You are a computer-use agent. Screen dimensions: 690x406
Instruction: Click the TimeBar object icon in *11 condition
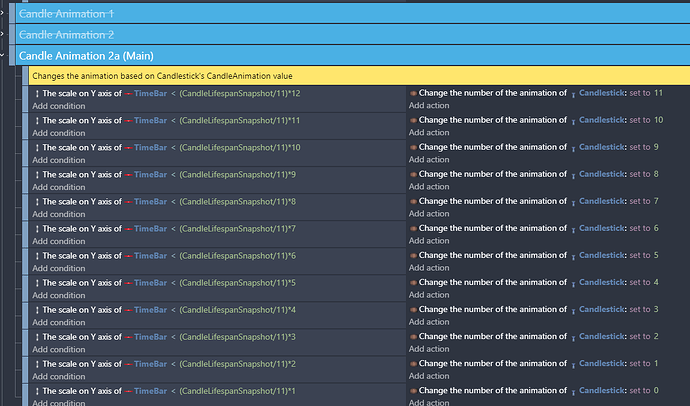pyautogui.click(x=128, y=120)
